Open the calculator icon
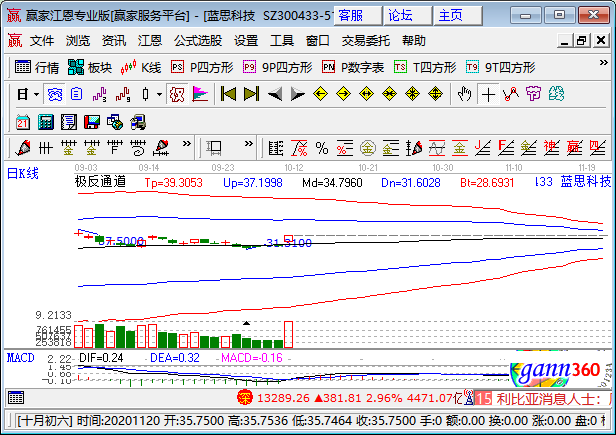The width and height of the screenshot is (616, 435). [46, 122]
